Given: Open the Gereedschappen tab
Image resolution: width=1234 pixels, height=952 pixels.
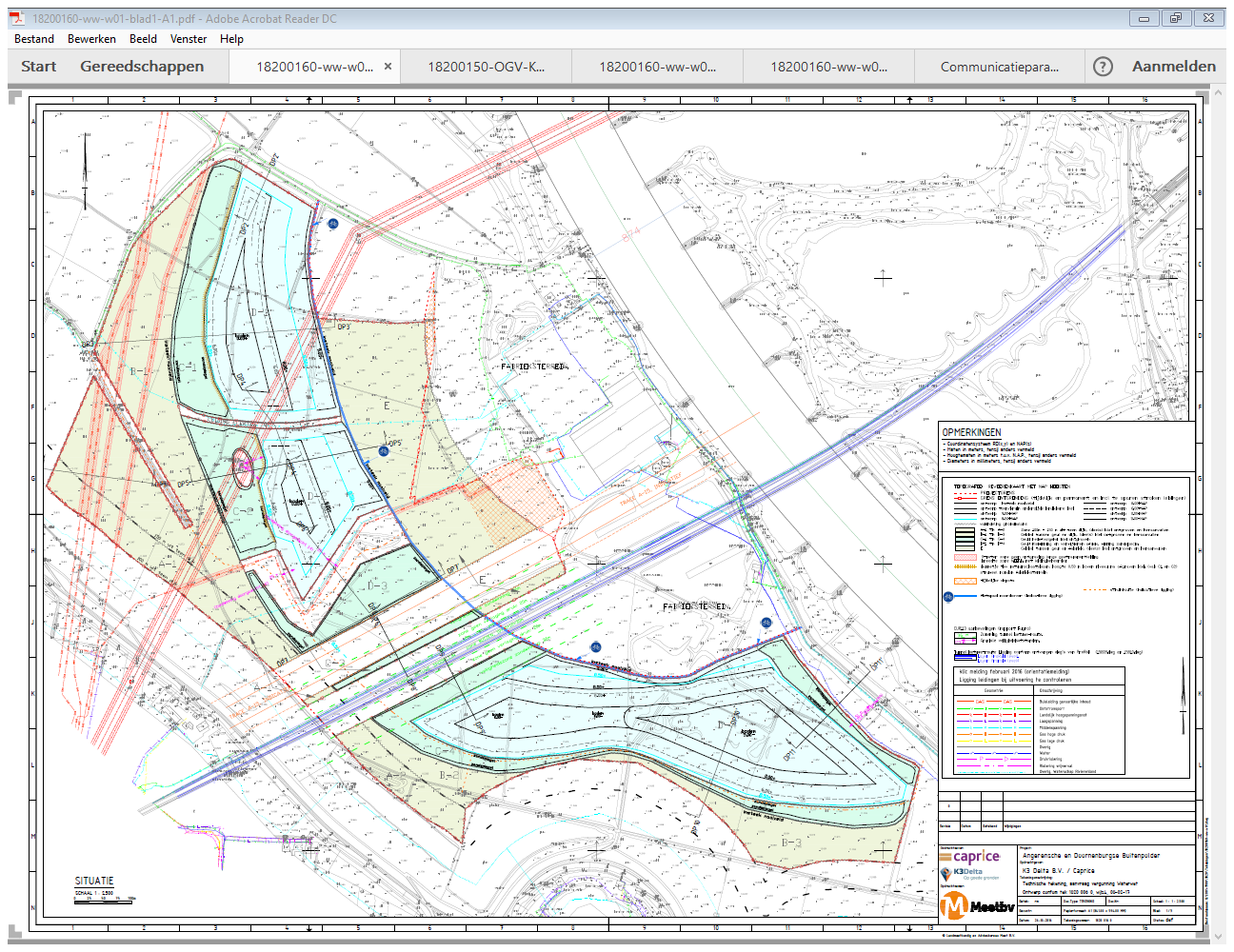Looking at the screenshot, I should tap(142, 67).
